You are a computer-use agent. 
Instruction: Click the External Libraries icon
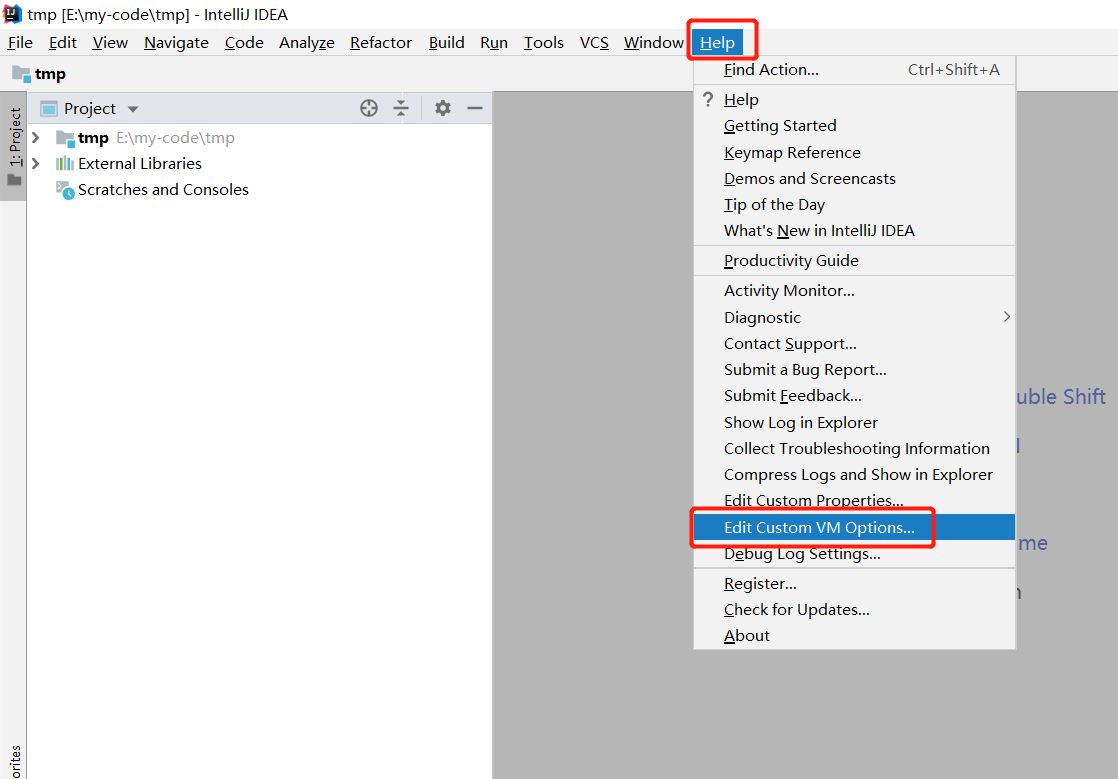click(x=65, y=164)
